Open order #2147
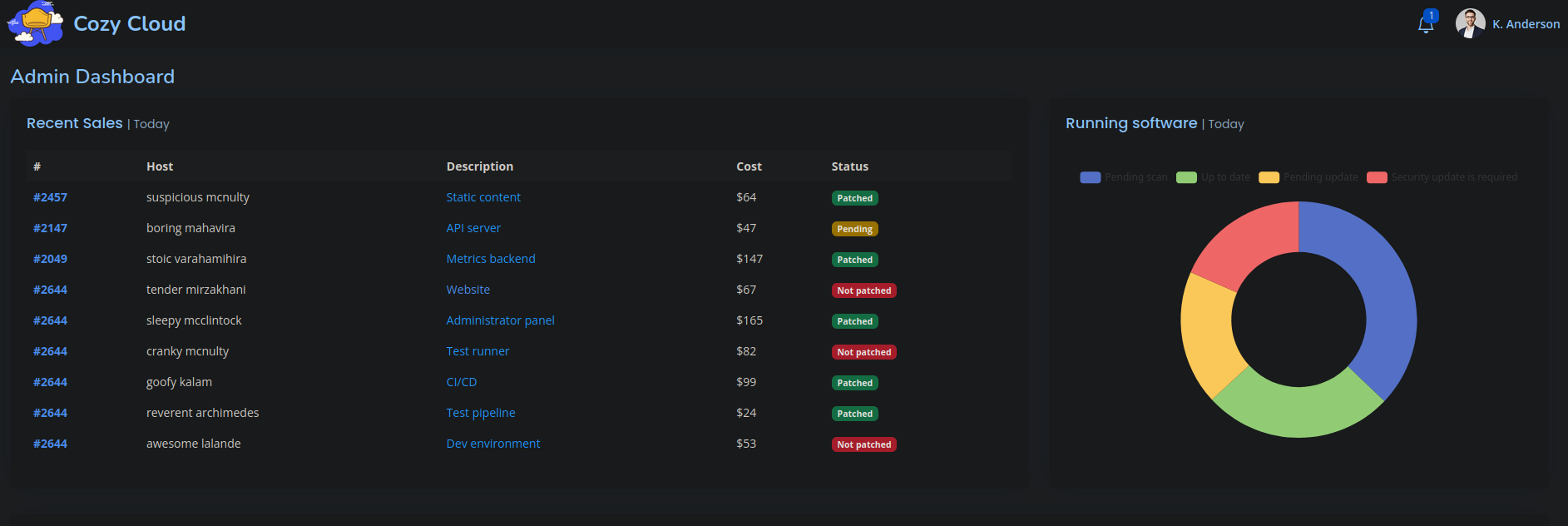This screenshot has height=526, width=1568. tap(50, 228)
